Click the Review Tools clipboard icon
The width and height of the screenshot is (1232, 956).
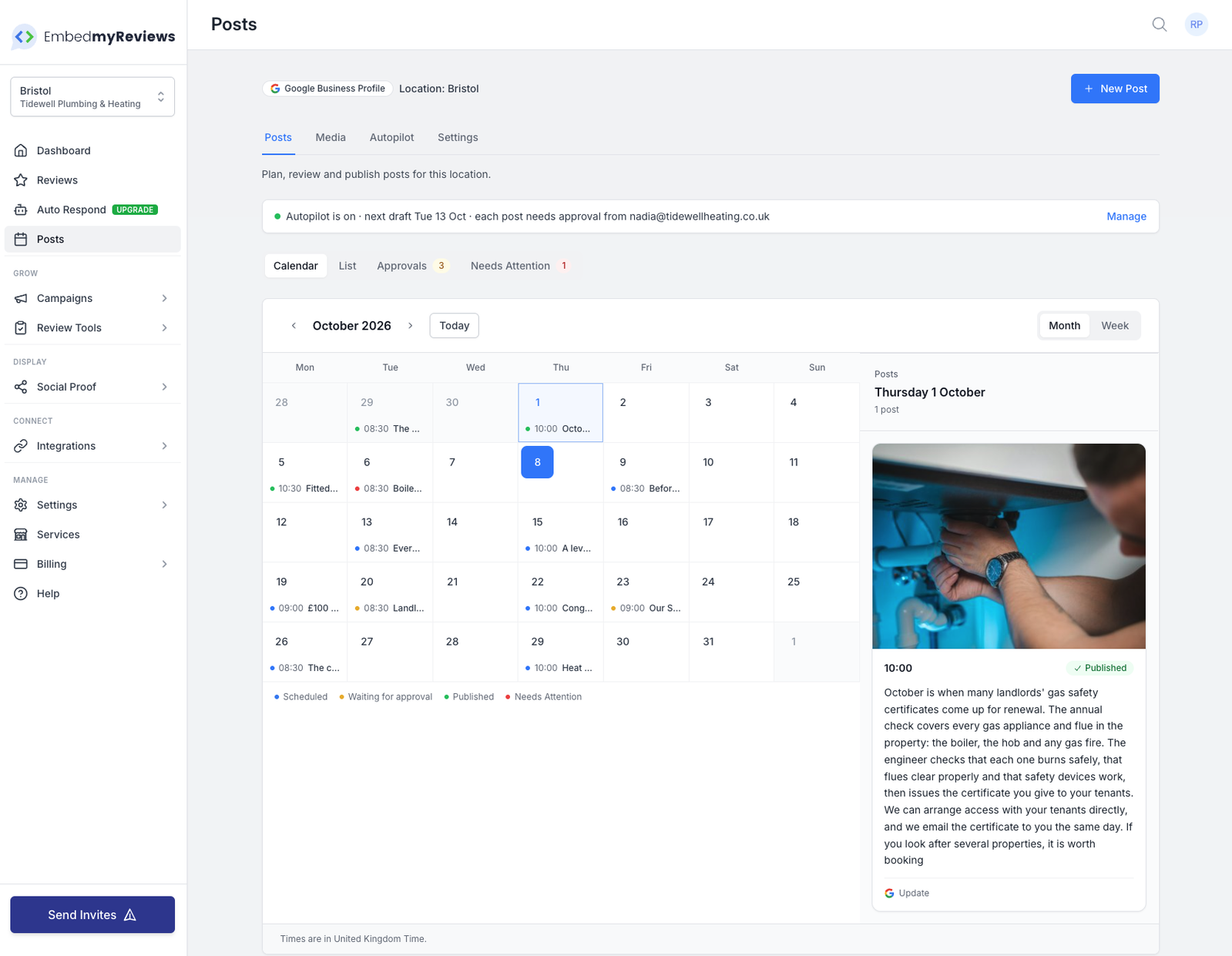coord(21,327)
